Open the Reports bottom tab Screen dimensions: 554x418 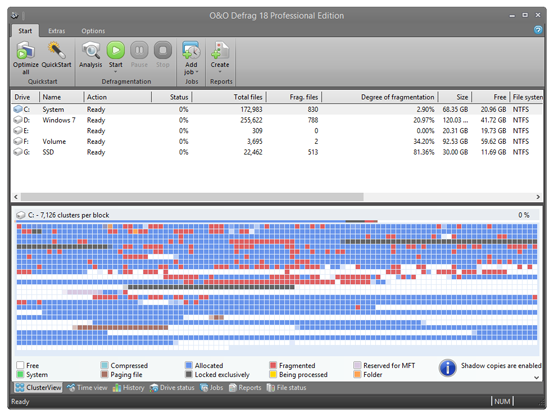245,388
